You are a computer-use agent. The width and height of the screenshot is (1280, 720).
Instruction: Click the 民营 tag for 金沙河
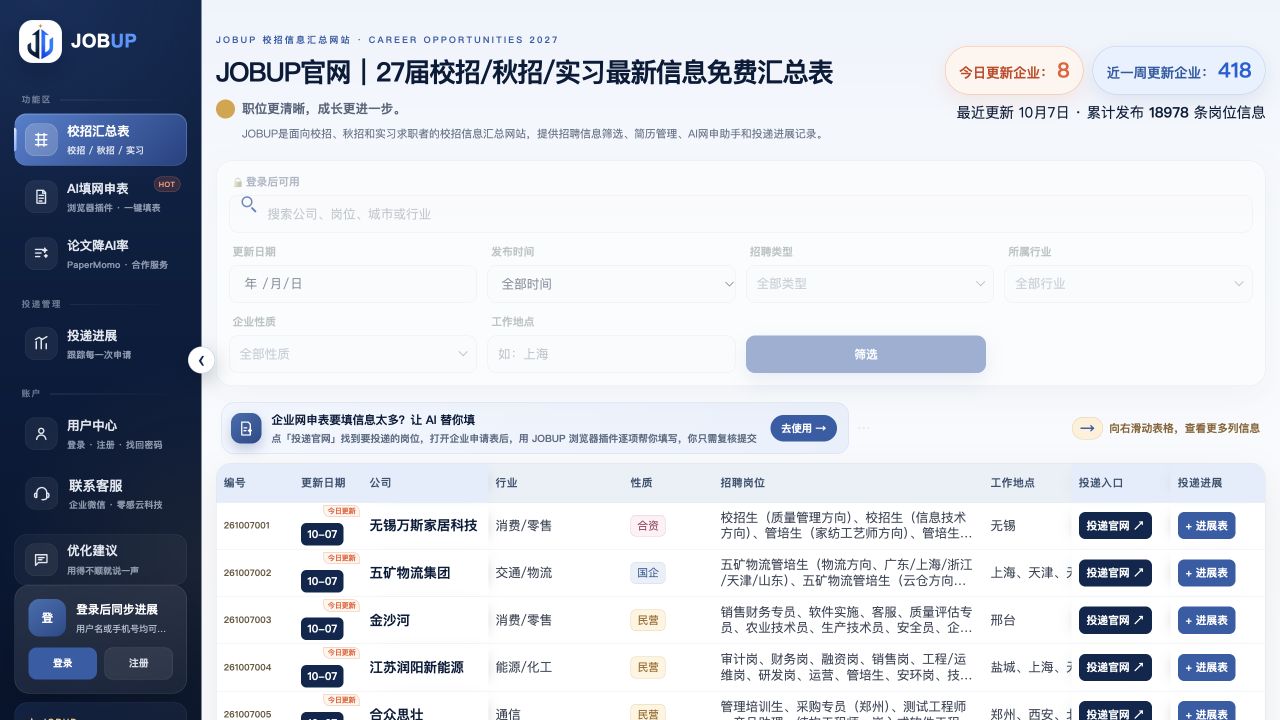point(648,620)
